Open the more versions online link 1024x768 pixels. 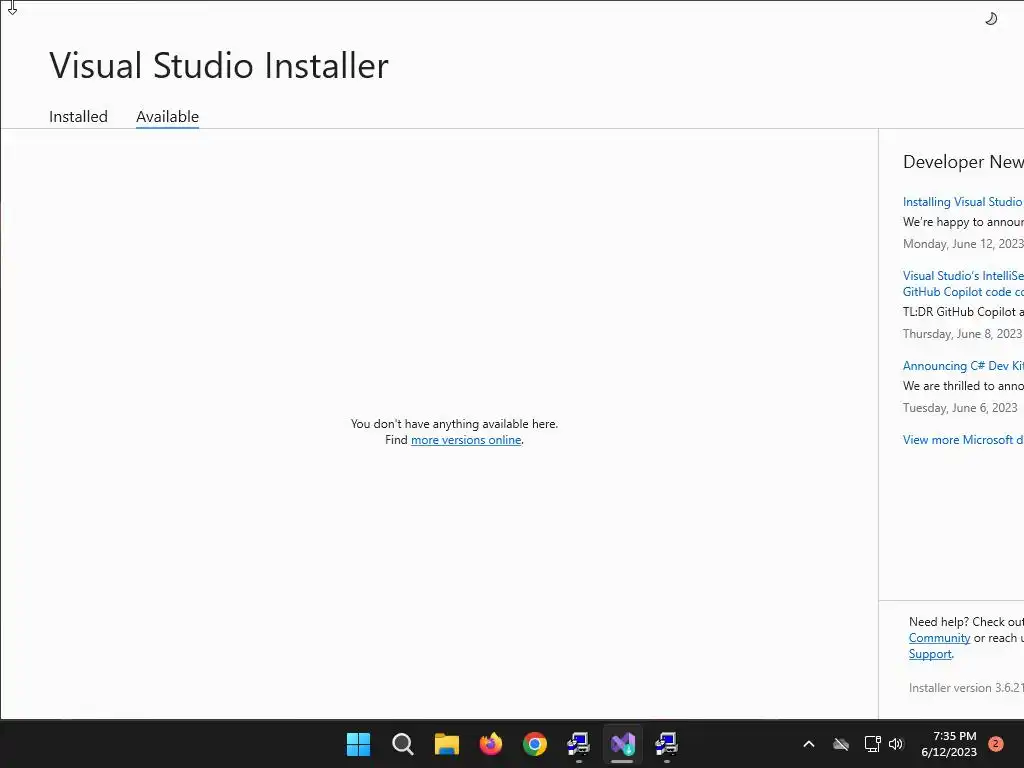pyautogui.click(x=466, y=440)
